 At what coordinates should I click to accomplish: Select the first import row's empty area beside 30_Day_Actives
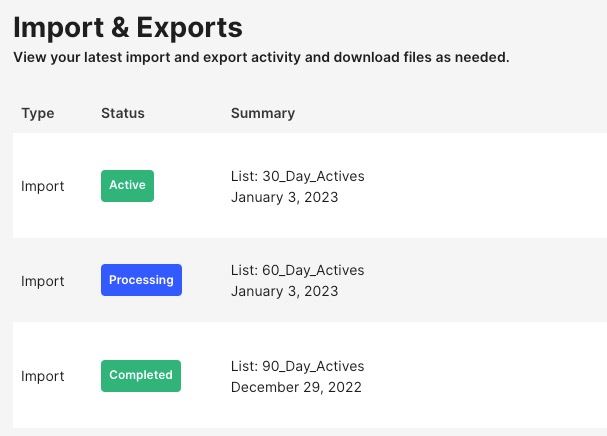[x=480, y=186]
